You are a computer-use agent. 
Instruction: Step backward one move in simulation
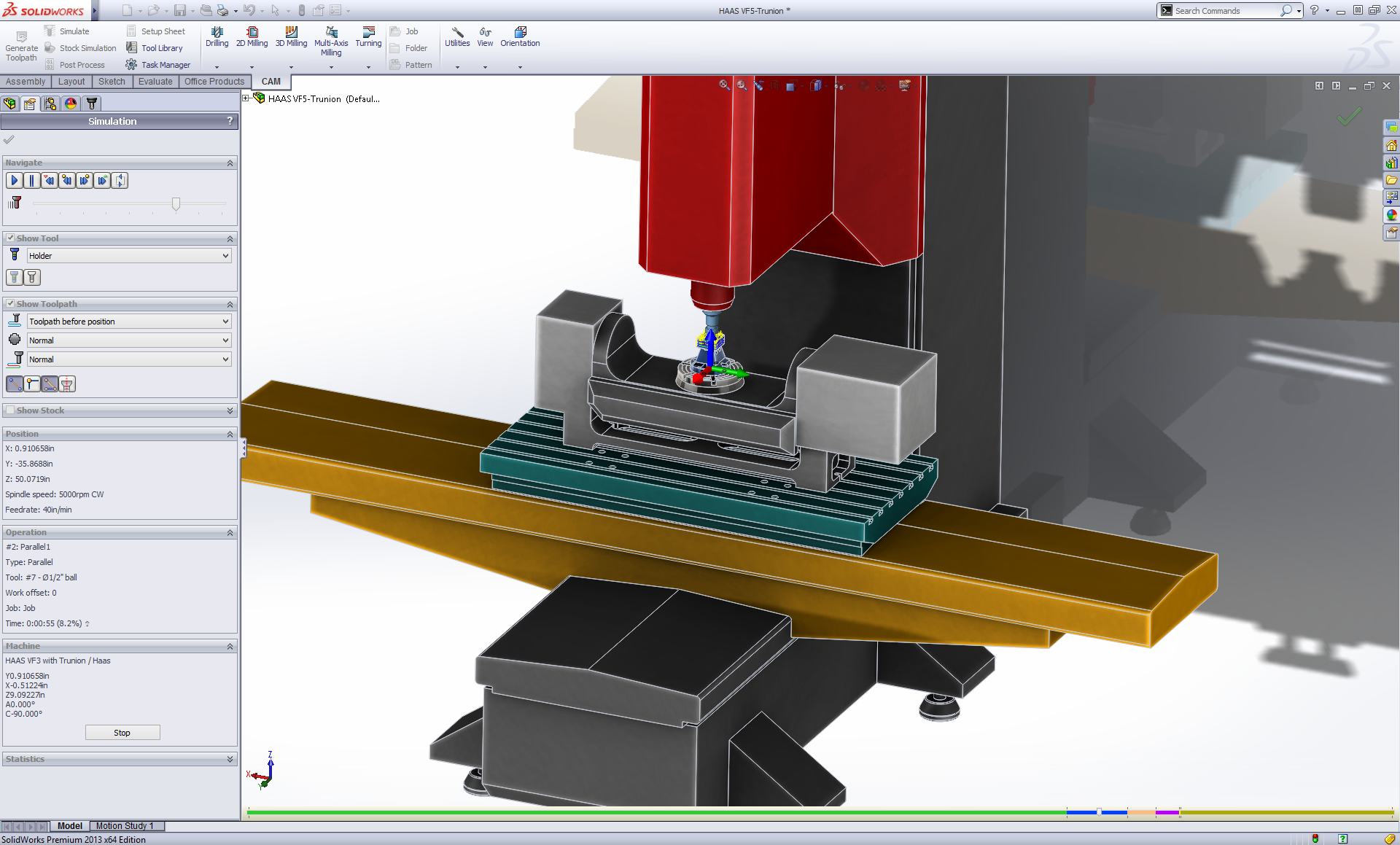[x=67, y=180]
